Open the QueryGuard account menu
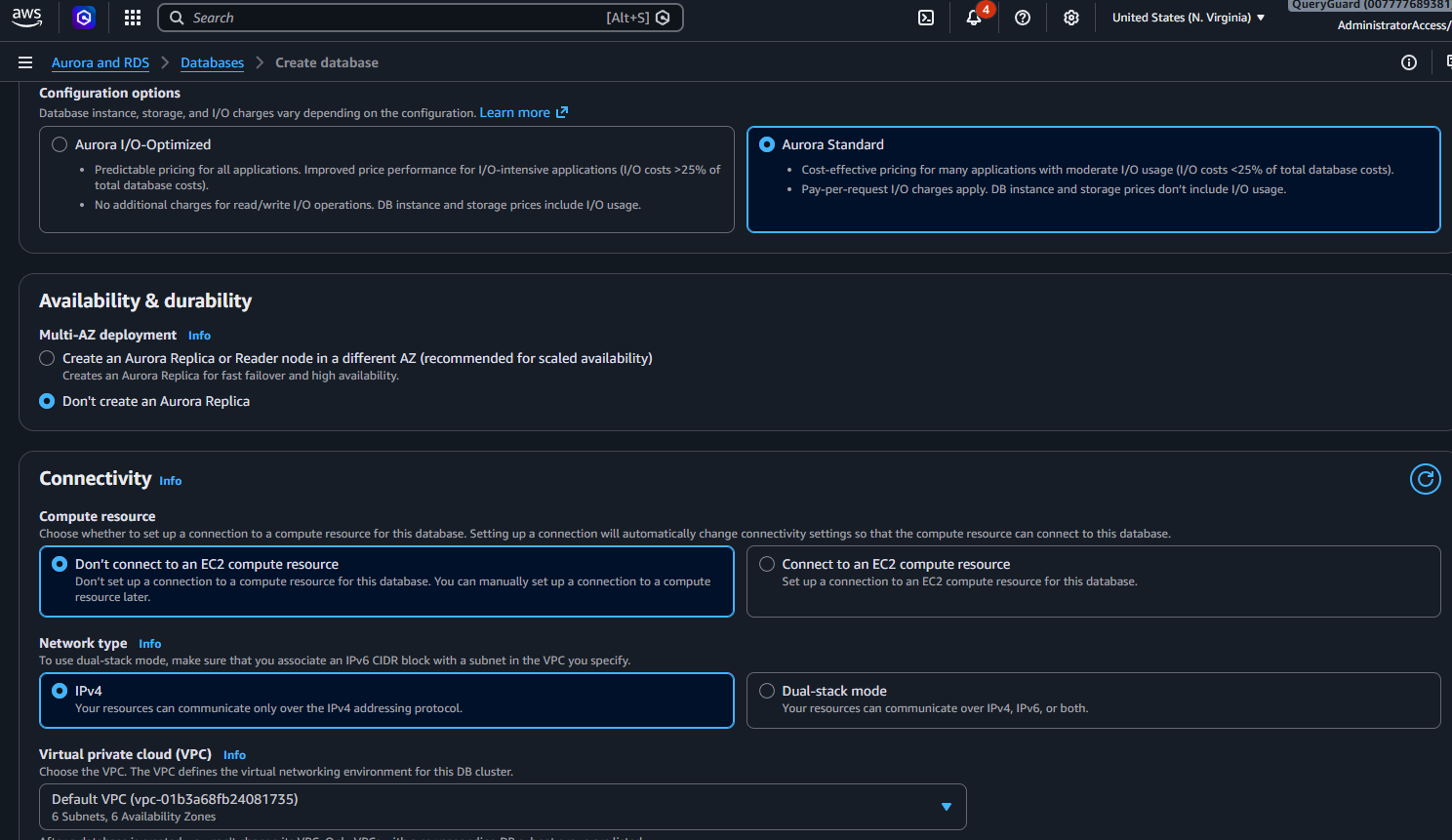The image size is (1452, 840). [1370, 5]
